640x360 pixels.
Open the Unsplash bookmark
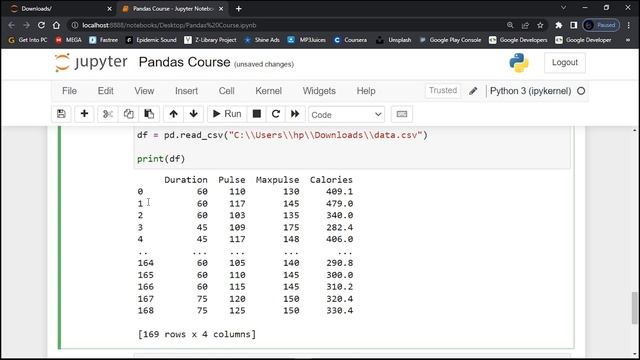(x=394, y=40)
